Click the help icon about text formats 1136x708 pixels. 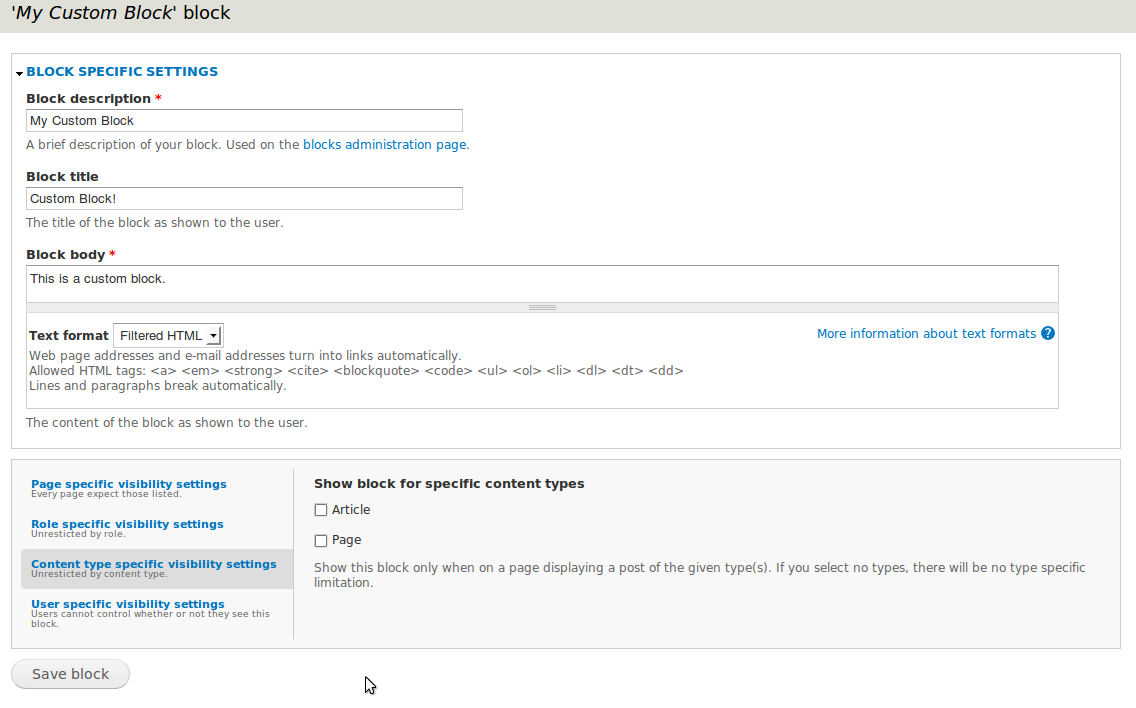[x=1048, y=333]
